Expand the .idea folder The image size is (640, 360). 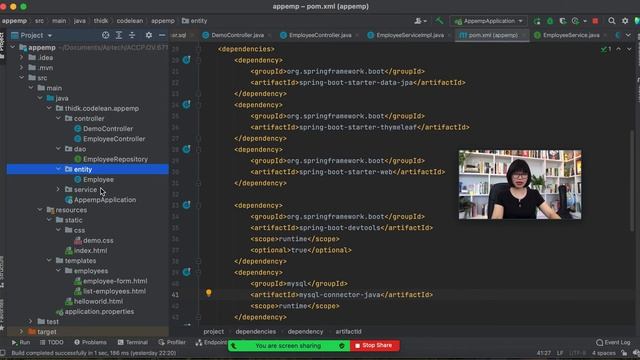click(x=22, y=58)
